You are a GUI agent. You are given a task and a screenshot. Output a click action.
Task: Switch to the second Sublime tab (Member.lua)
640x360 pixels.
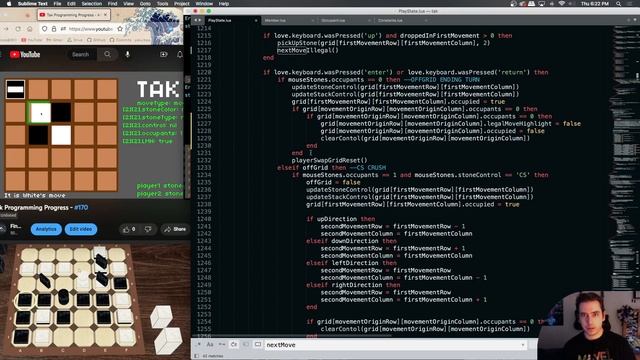tap(288, 20)
